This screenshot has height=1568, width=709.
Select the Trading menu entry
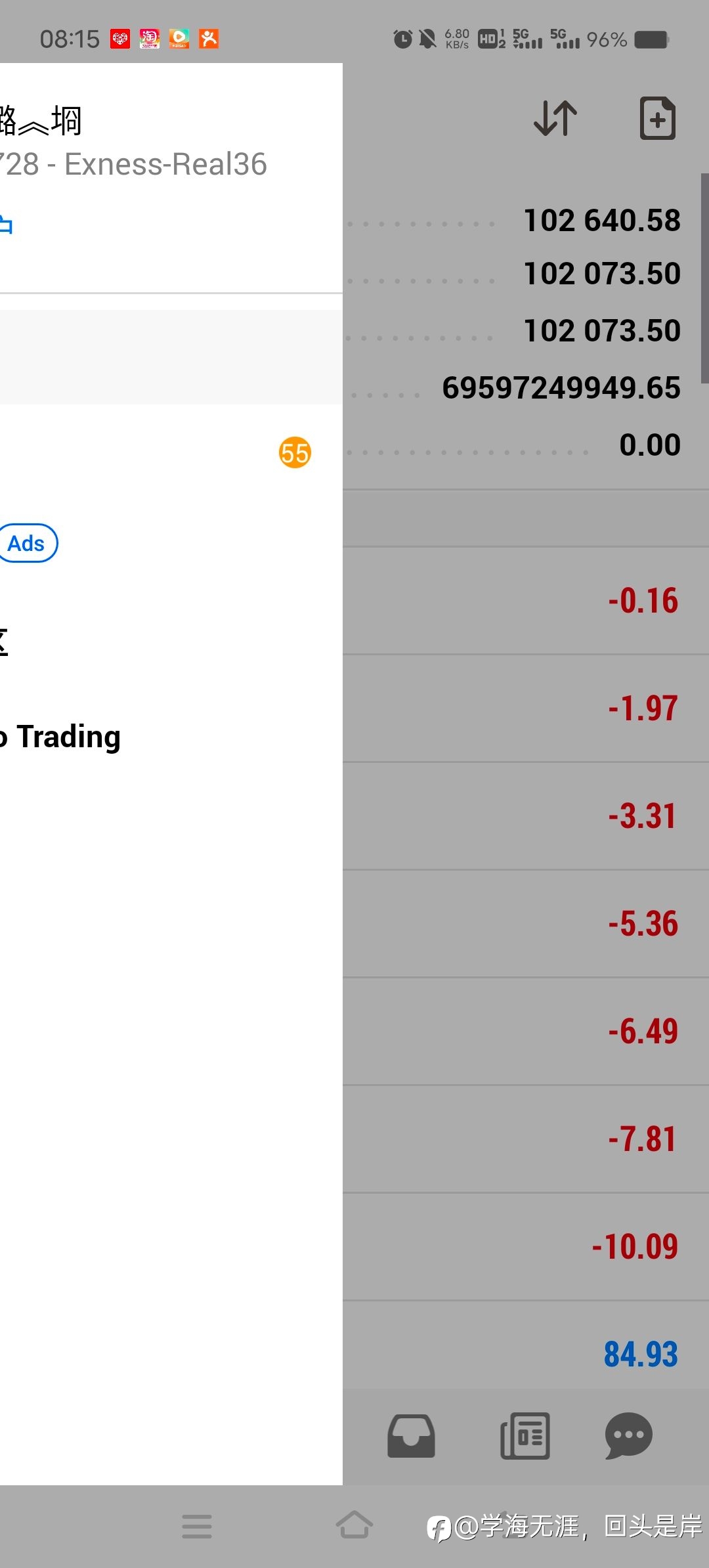60,737
